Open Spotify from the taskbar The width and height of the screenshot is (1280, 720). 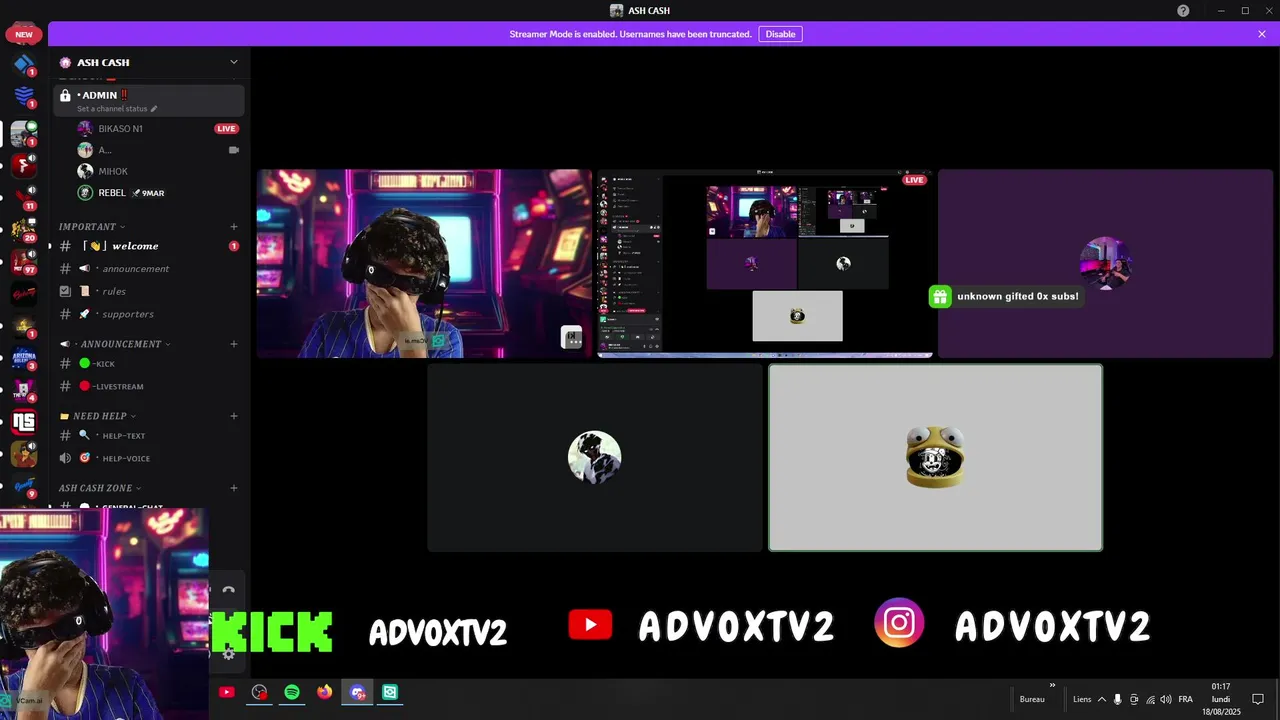coord(292,692)
